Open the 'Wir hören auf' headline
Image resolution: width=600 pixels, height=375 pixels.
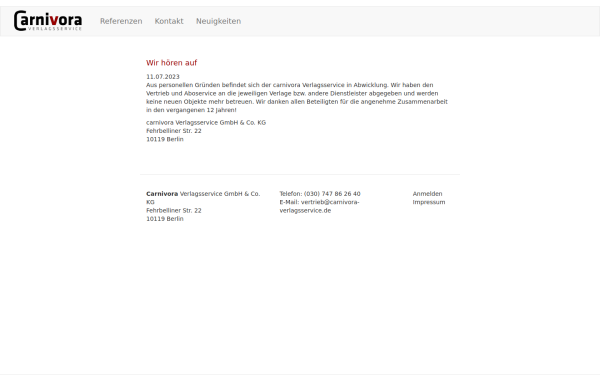pos(171,63)
